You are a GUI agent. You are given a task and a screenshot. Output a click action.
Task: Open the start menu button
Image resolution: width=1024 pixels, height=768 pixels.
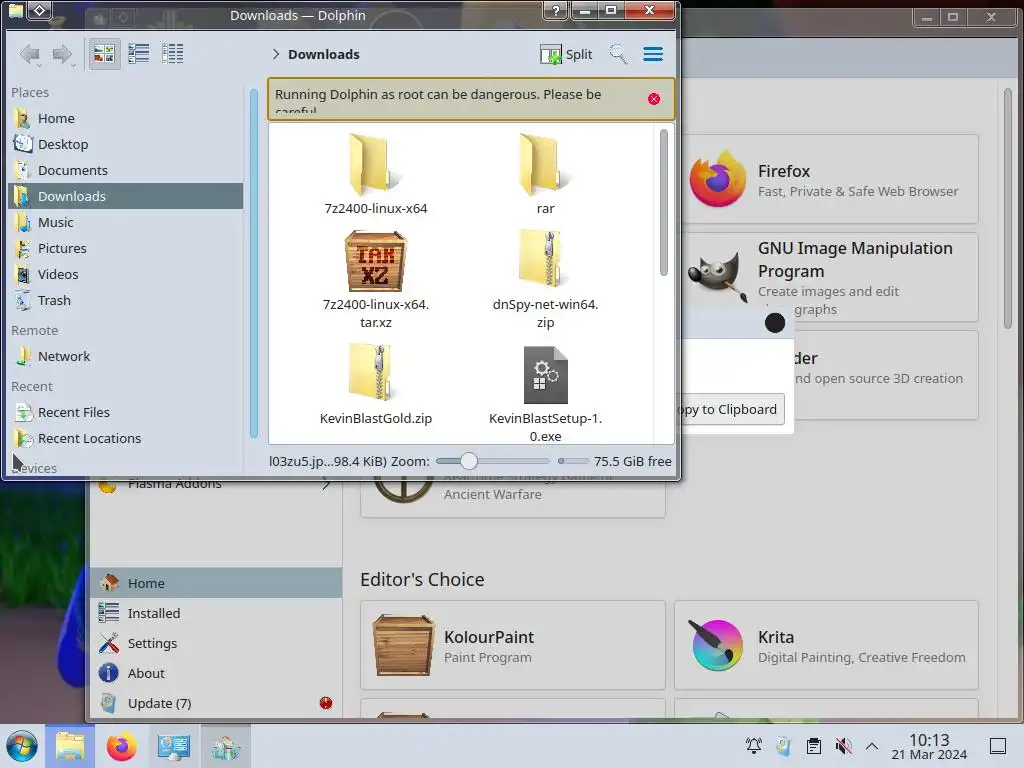pos(22,746)
